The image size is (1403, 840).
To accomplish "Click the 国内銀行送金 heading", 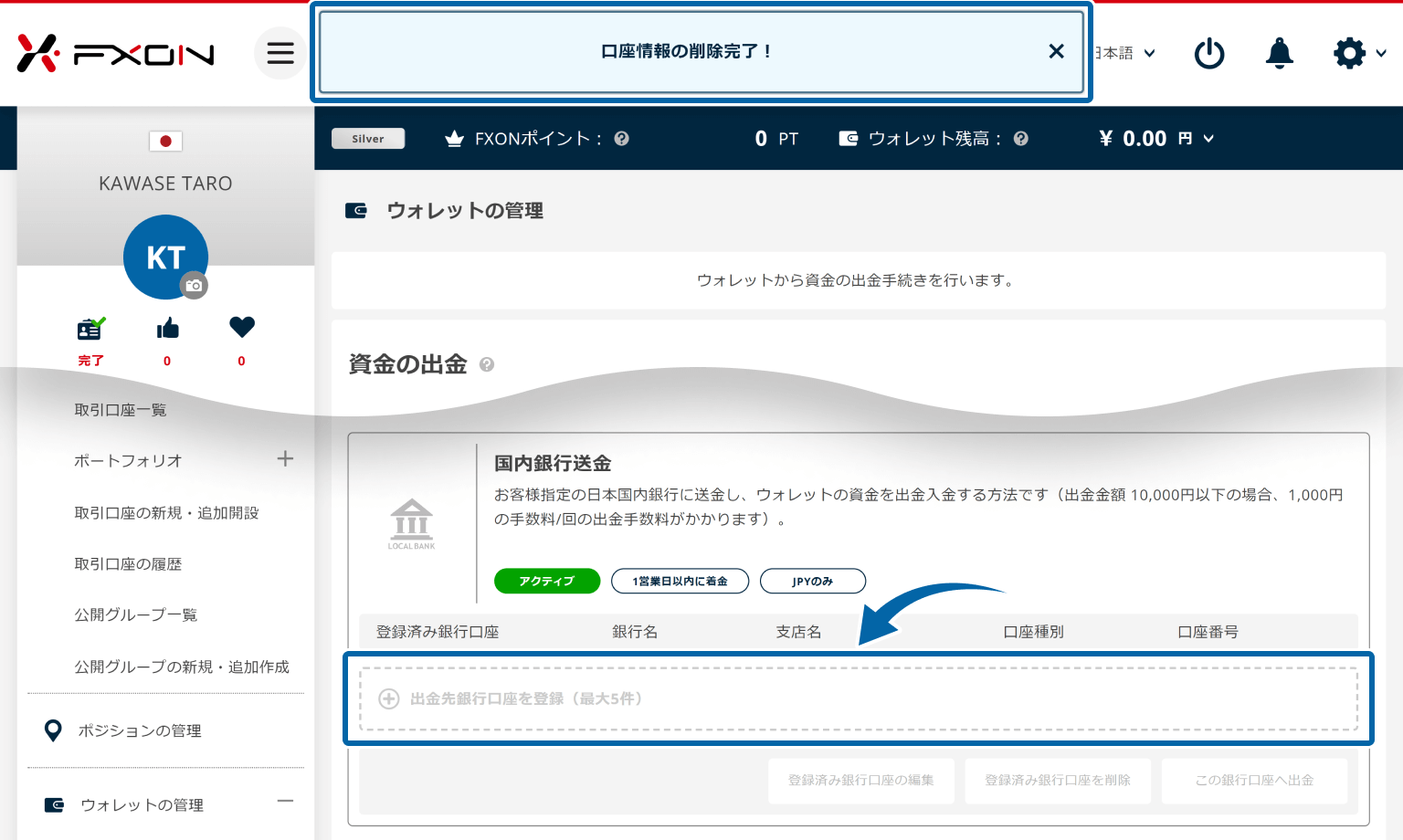I will (x=553, y=463).
